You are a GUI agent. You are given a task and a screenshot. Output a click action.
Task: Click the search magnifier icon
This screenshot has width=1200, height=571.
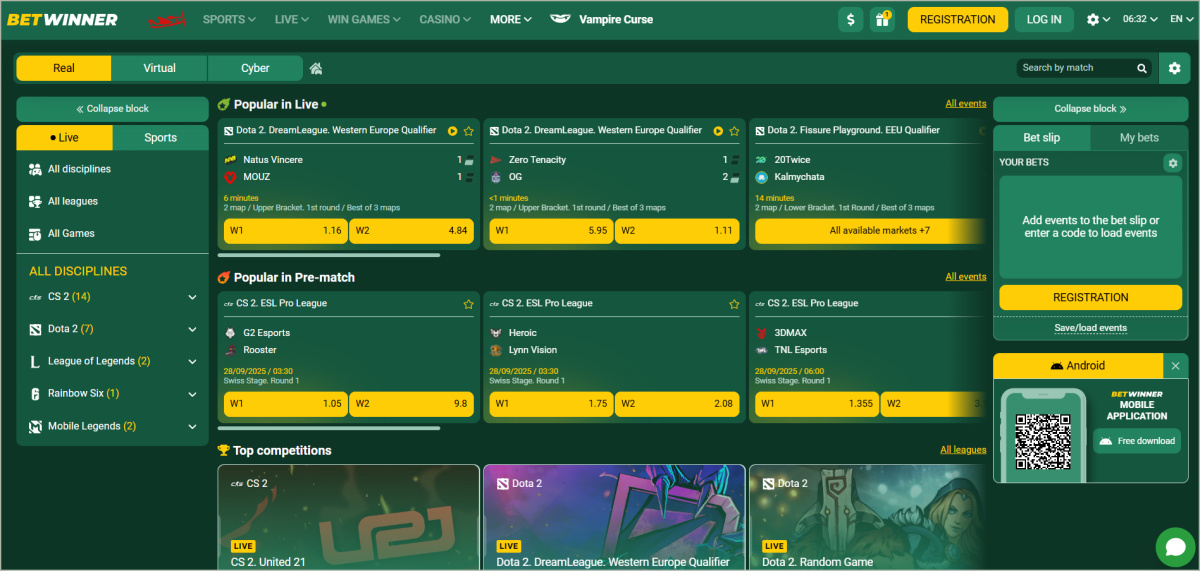click(1141, 68)
